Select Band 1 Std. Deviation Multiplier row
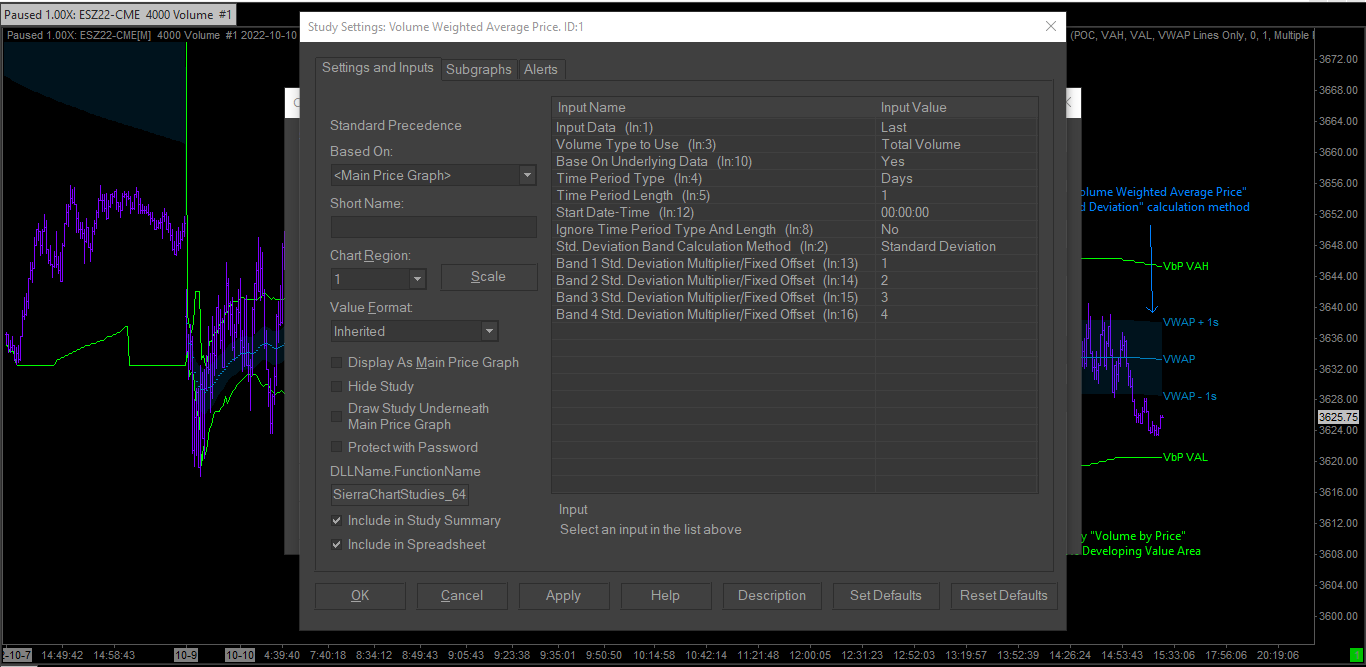The image size is (1366, 667). point(795,263)
